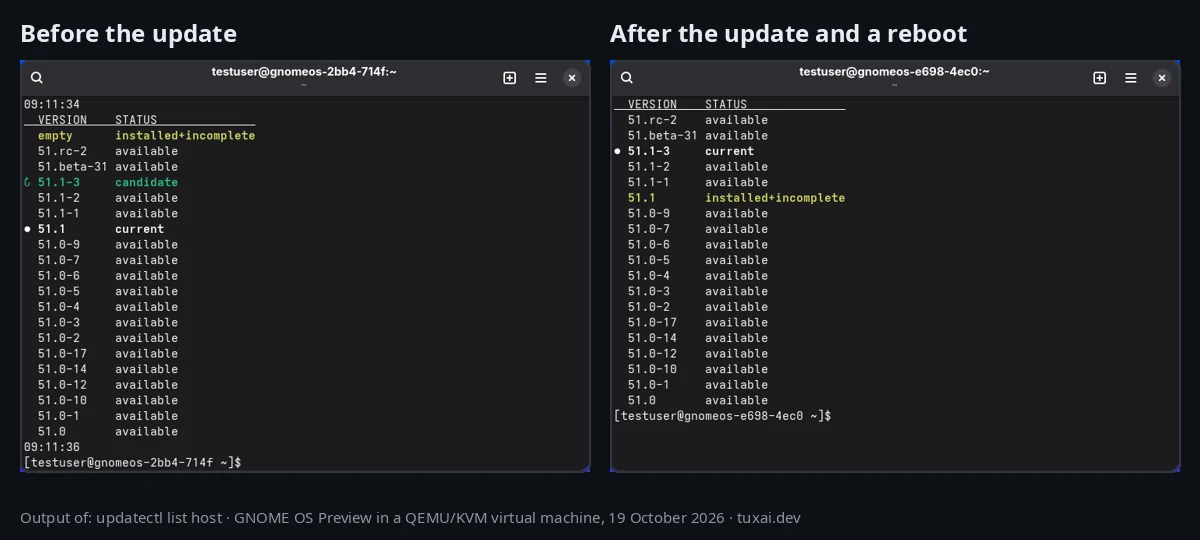1200x540 pixels.
Task: Click the 09:11:36 timestamp line
Action: click(x=52, y=447)
